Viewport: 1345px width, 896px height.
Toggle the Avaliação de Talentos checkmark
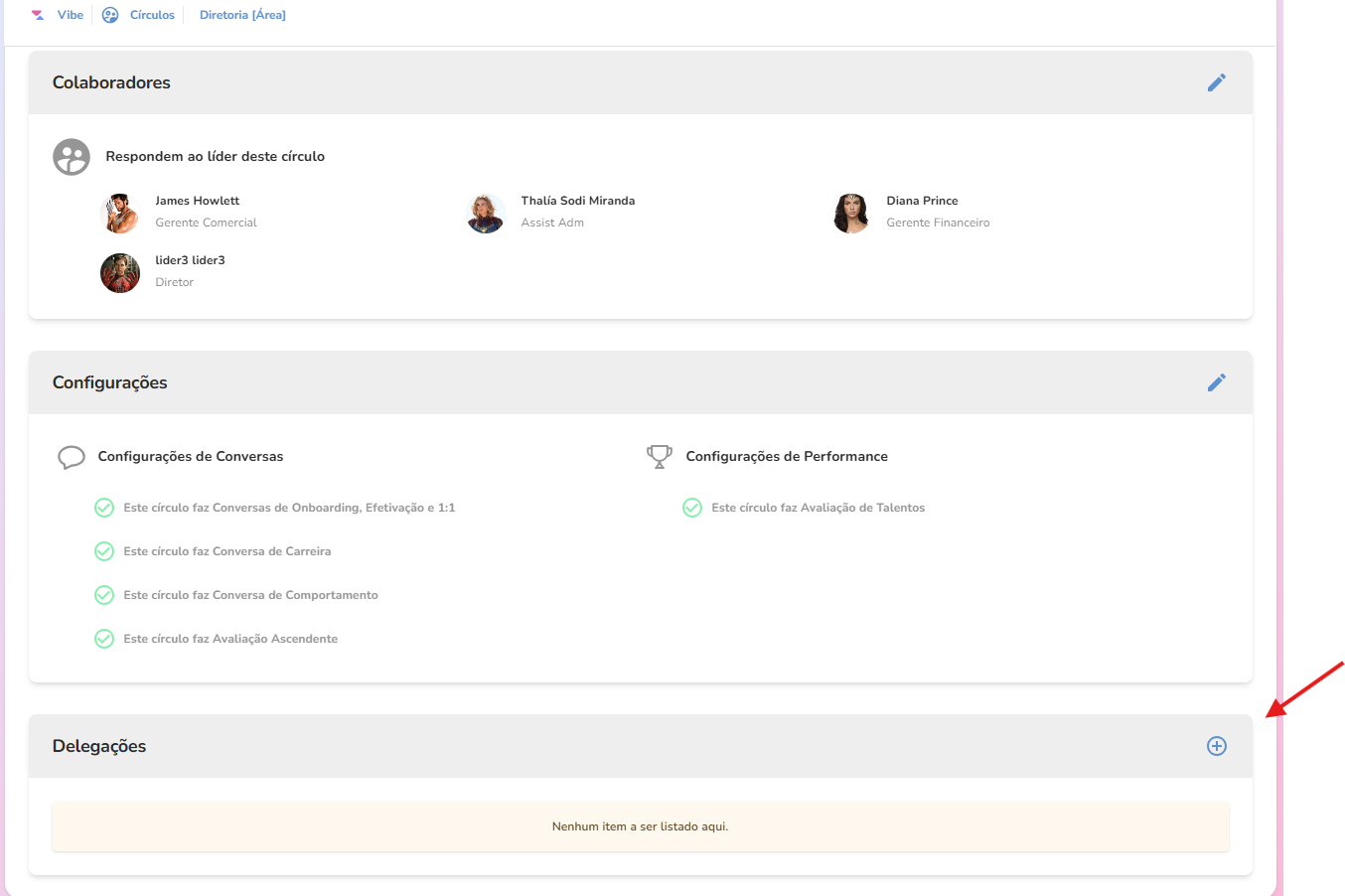(x=692, y=508)
